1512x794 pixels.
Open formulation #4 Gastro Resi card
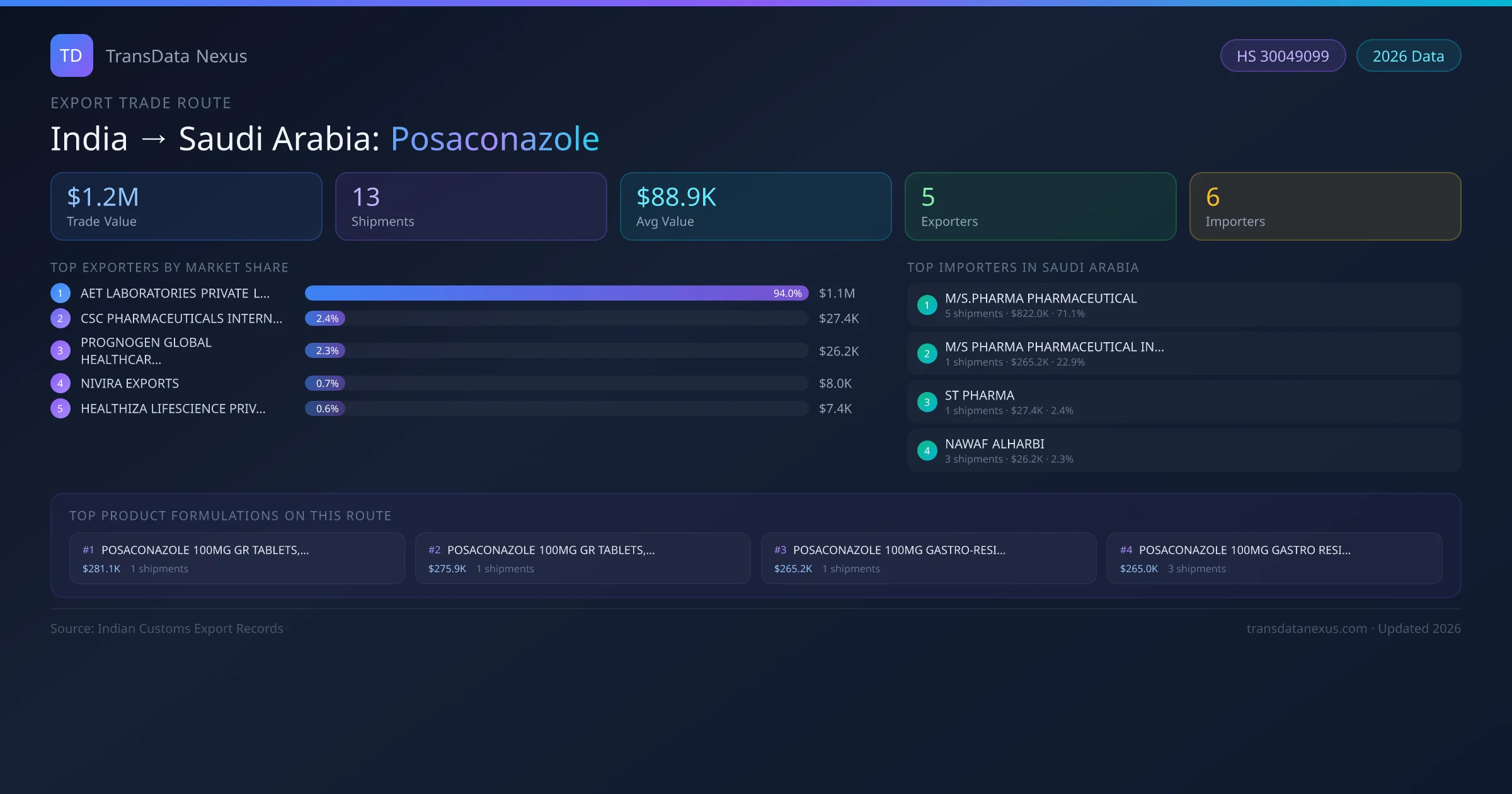point(1274,558)
